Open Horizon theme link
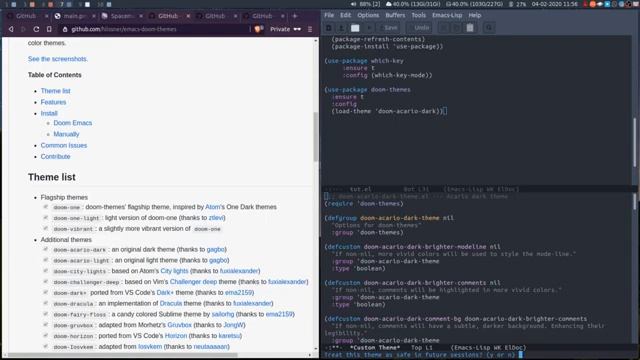 176,336
